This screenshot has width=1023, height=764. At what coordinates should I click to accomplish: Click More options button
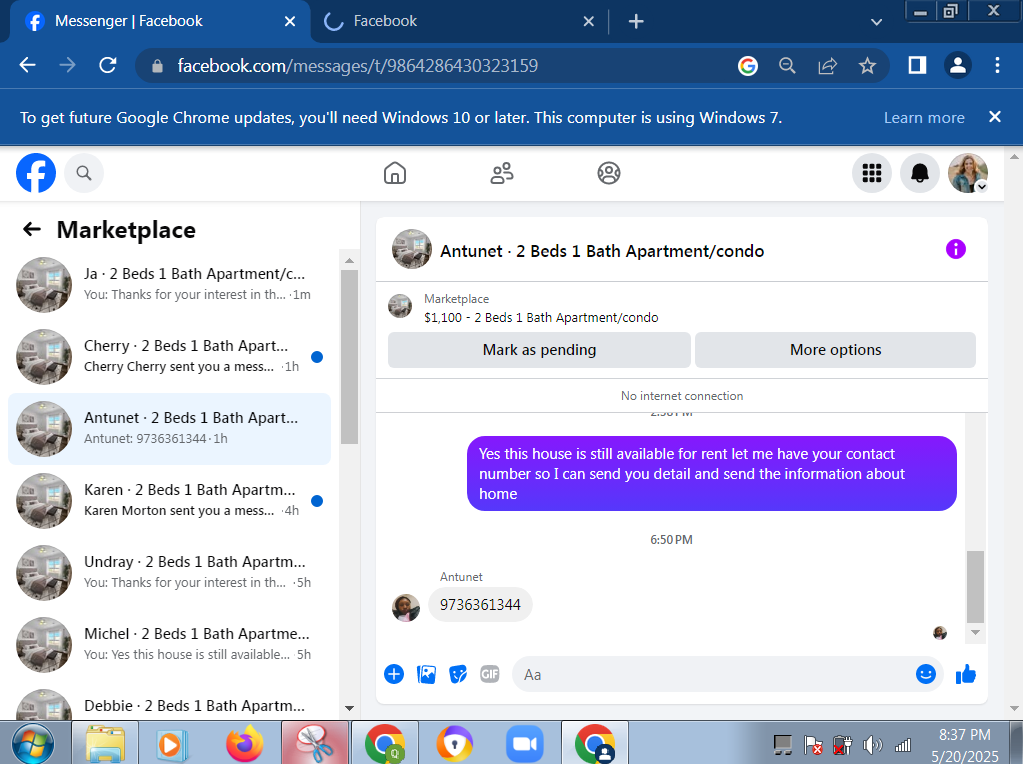pos(835,350)
